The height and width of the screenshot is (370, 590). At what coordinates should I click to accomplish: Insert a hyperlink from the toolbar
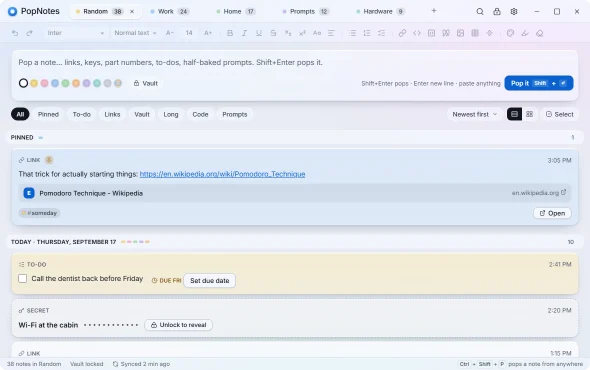(402, 33)
